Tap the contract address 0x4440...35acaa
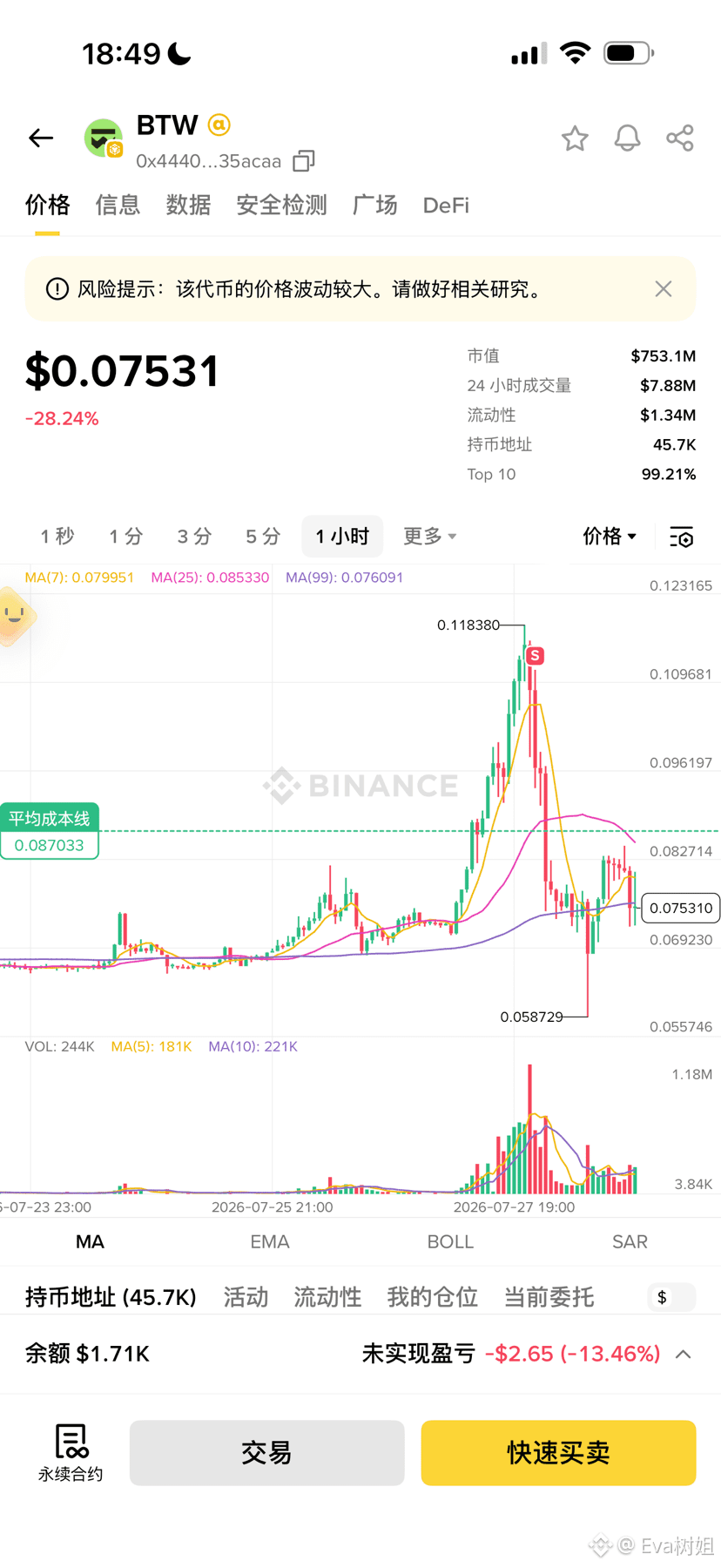This screenshot has width=721, height=1568. 209,161
